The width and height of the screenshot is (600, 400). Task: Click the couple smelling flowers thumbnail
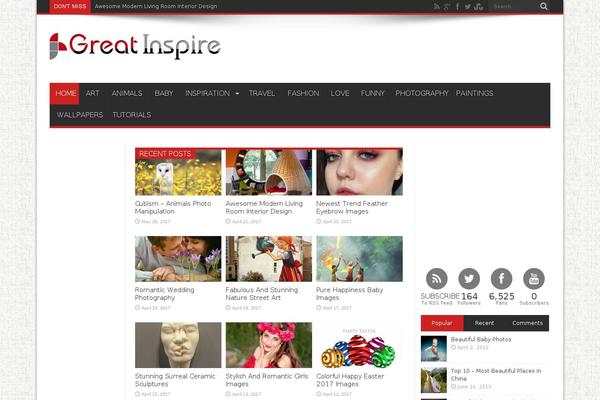[178, 259]
